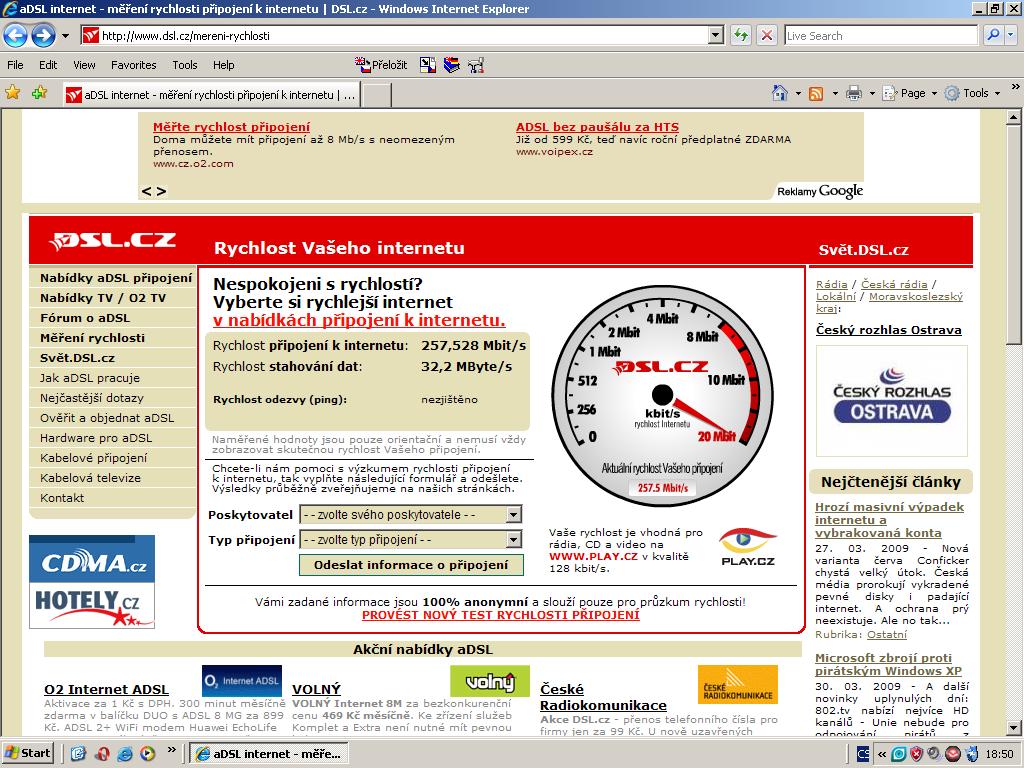Click the Refresh page icon
The height and width of the screenshot is (768, 1024).
741,35
